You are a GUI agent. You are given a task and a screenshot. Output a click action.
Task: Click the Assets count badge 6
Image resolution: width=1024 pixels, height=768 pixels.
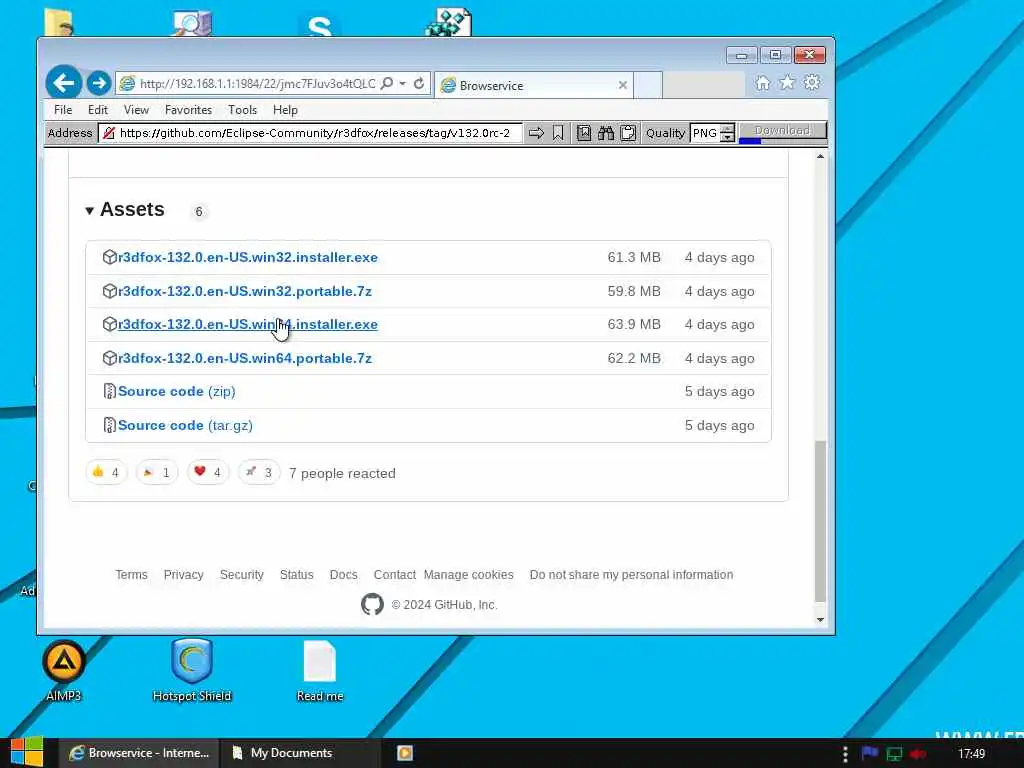click(x=199, y=212)
